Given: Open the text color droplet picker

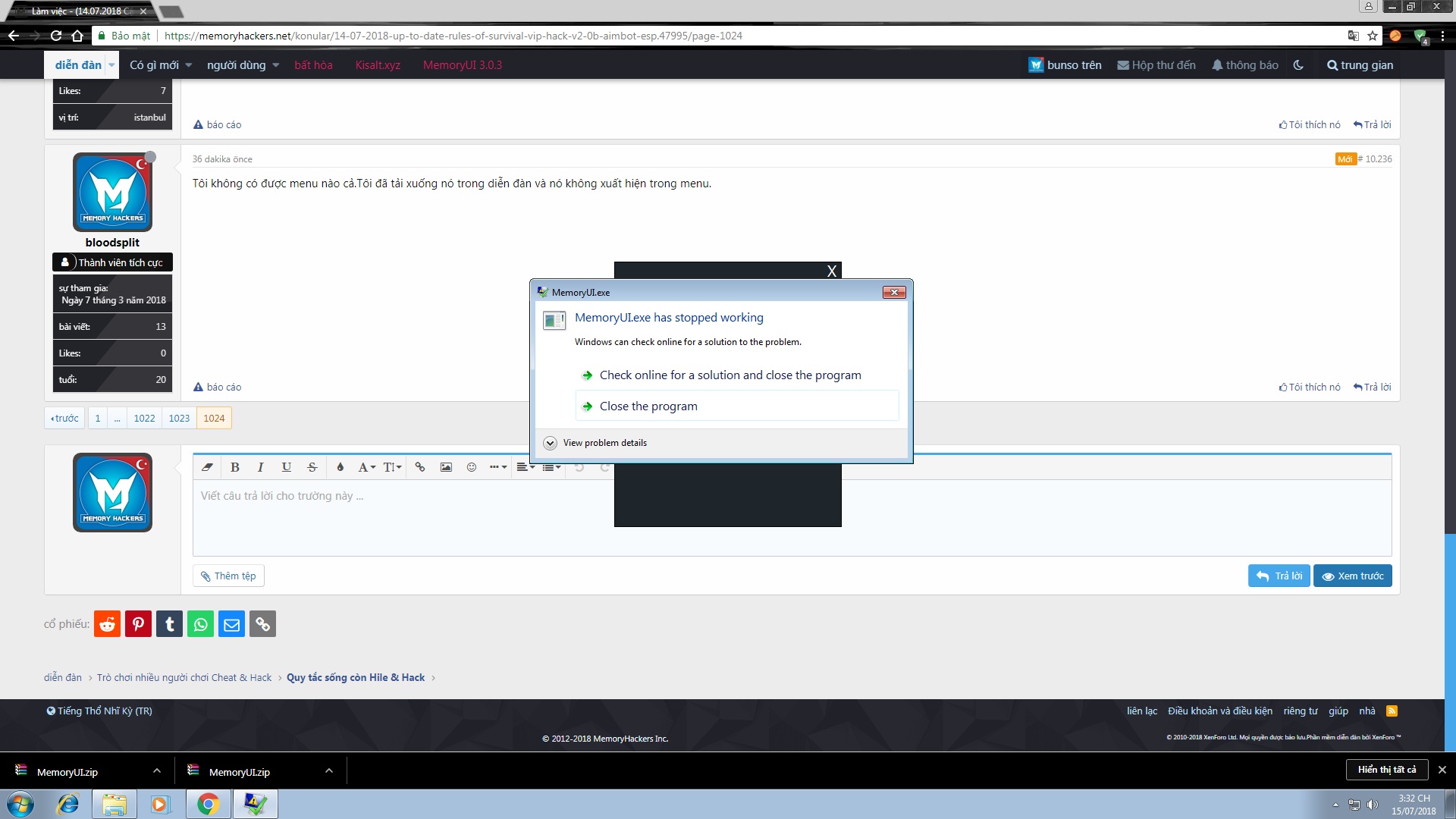Looking at the screenshot, I should [340, 467].
